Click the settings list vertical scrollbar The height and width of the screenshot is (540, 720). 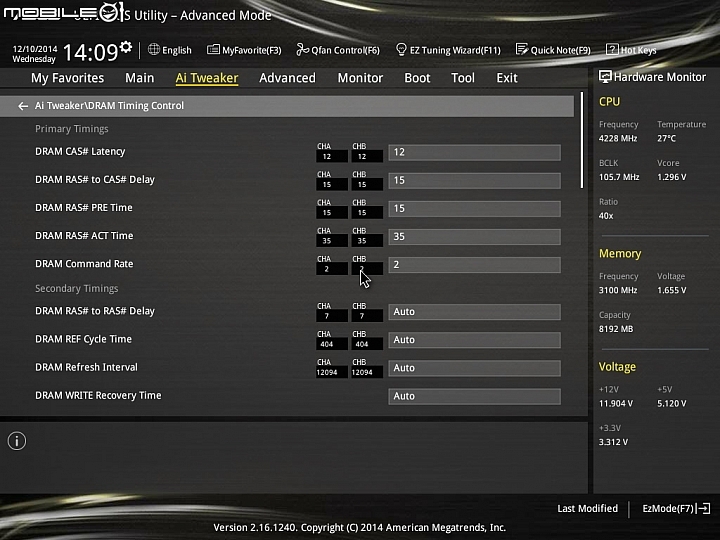point(582,140)
